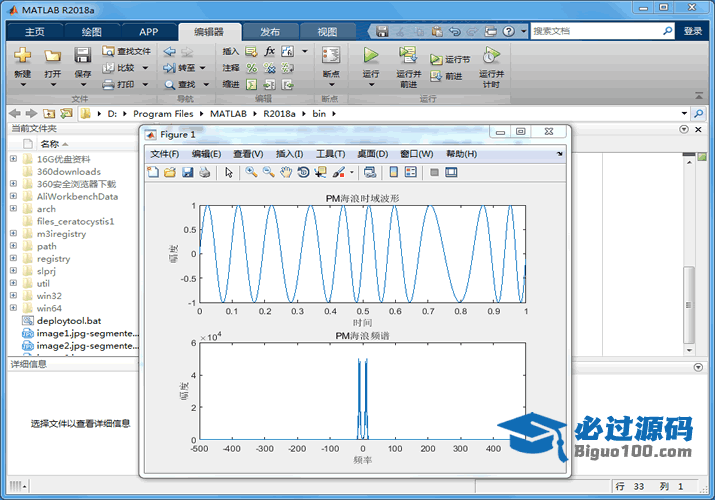The height and width of the screenshot is (500, 715).
Task: Select Figure 1 data cursor tool
Action: pos(321,172)
